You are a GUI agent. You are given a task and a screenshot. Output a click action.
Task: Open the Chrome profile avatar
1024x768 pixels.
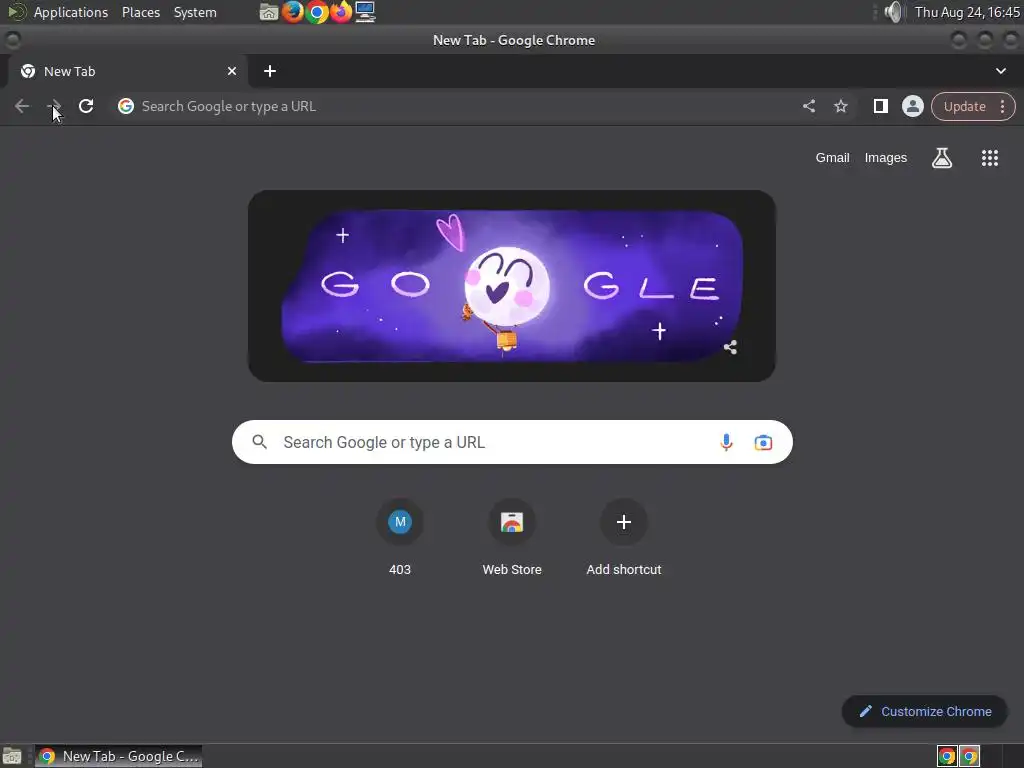(x=912, y=106)
